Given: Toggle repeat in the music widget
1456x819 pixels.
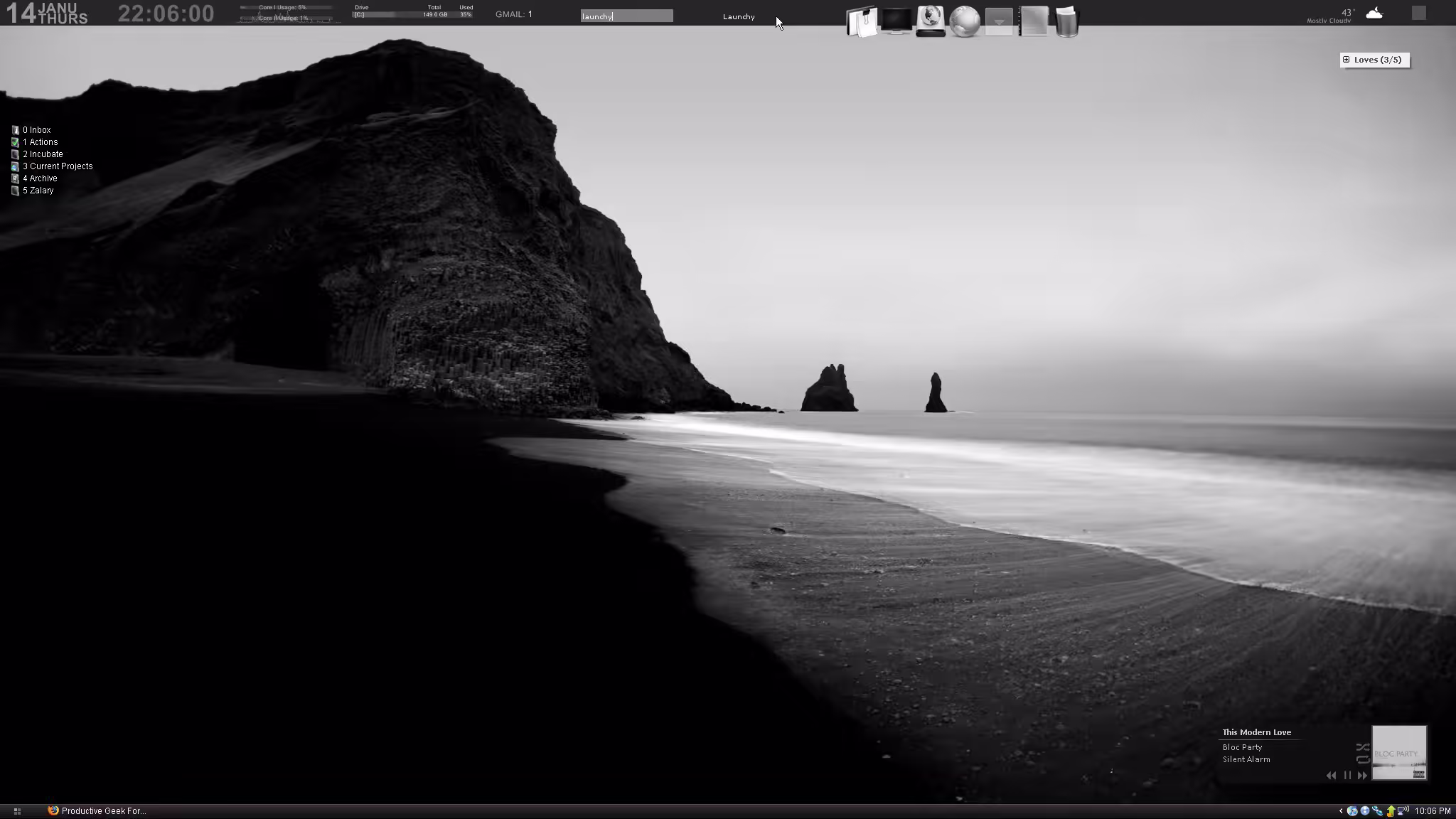Looking at the screenshot, I should tap(1362, 759).
